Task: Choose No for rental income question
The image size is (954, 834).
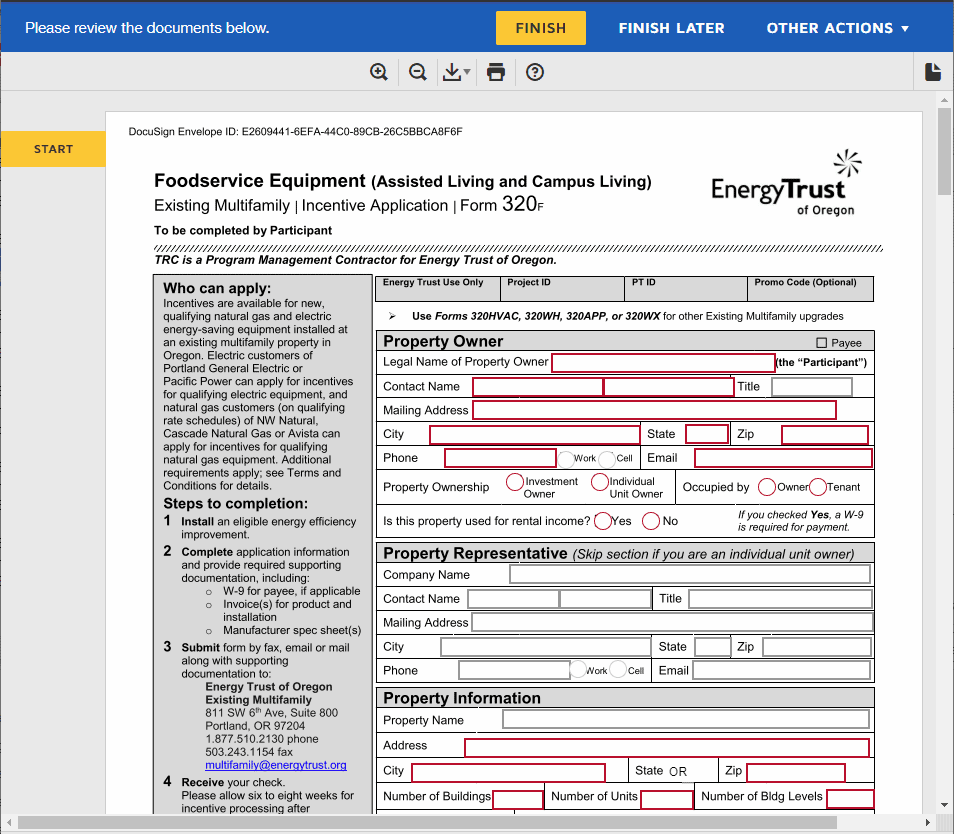Action: (651, 521)
